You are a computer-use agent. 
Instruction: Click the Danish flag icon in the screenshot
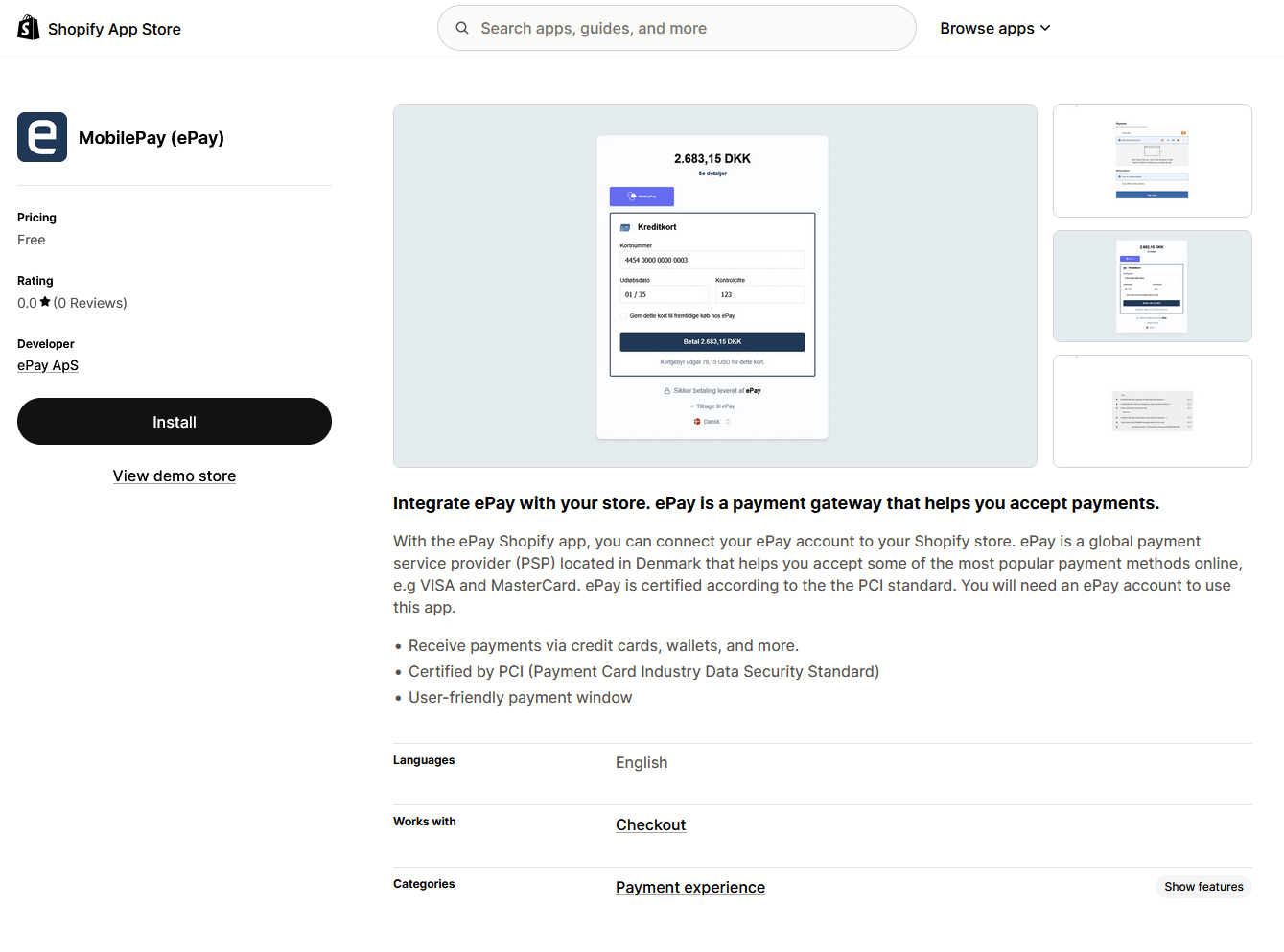point(698,421)
